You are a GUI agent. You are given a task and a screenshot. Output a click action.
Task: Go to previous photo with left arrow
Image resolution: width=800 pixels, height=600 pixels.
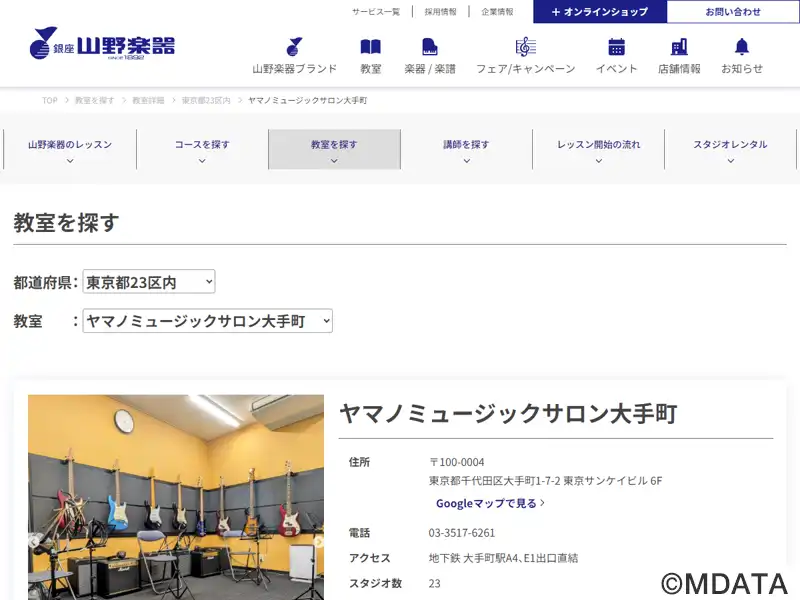point(35,541)
